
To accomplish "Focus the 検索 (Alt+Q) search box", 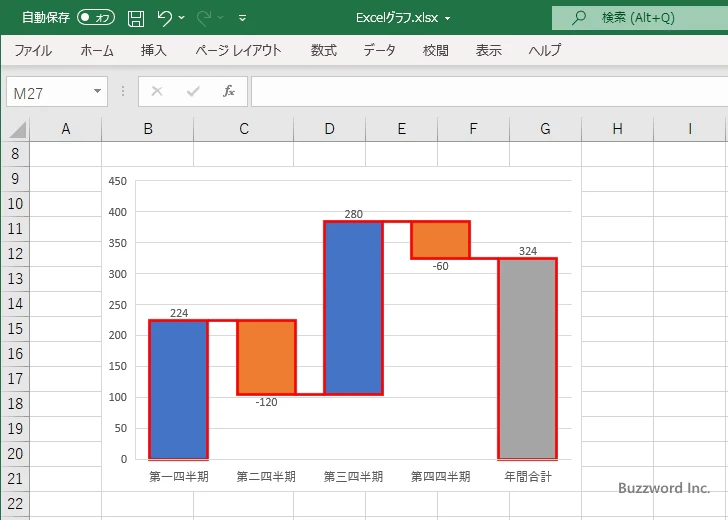I will pos(640,18).
